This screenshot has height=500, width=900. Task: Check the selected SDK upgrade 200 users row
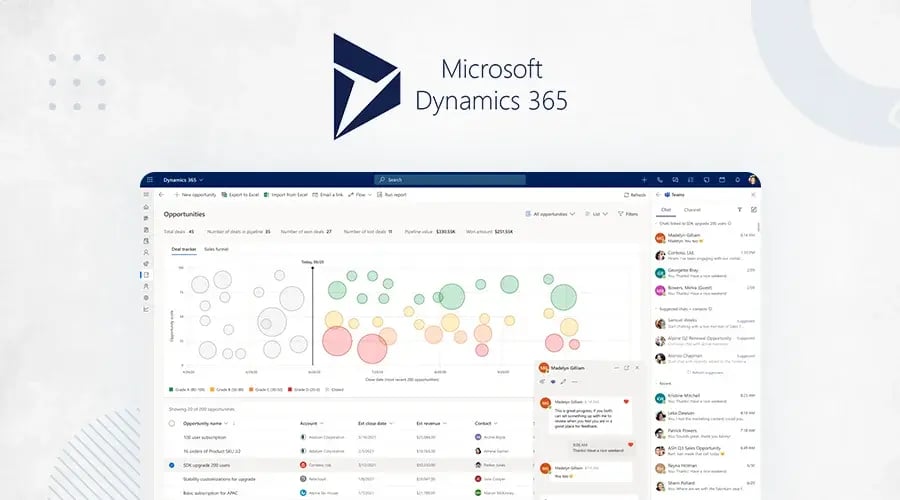(x=171, y=465)
